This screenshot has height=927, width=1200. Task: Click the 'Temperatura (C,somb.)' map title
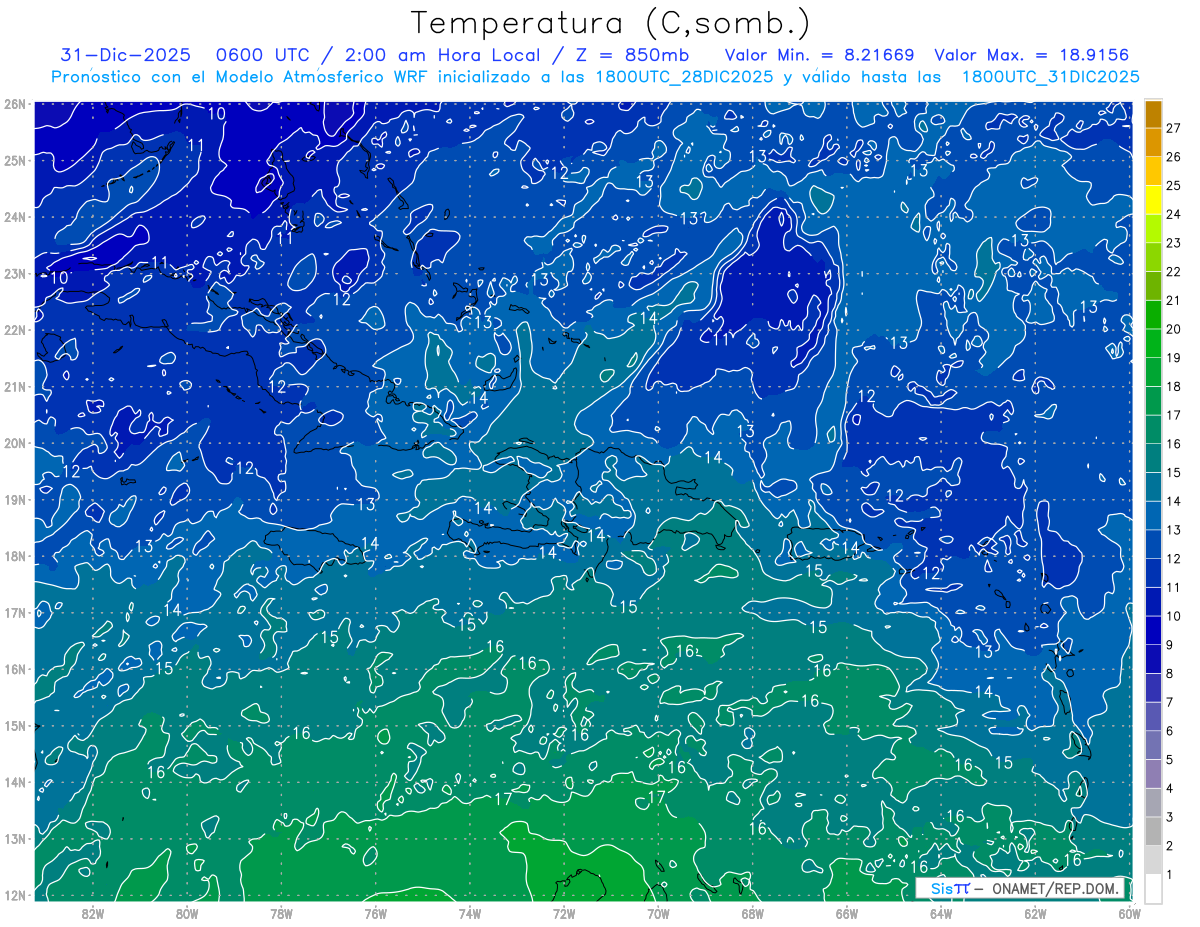611,23
